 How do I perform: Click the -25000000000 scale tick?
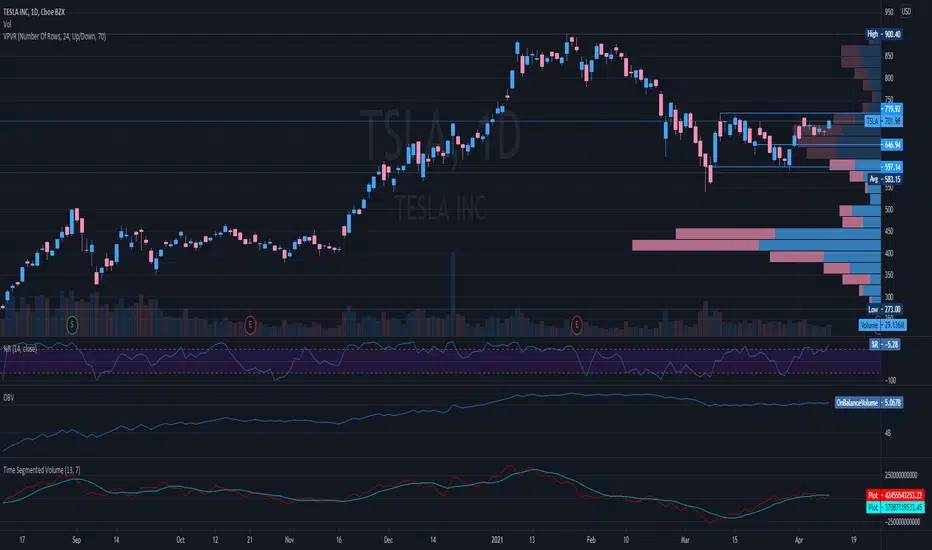902,522
